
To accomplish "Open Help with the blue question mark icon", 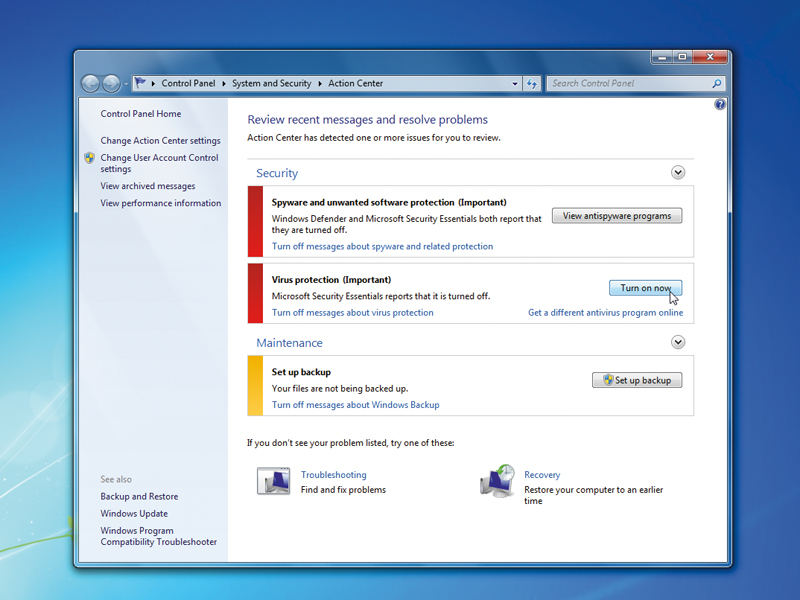I will pos(719,105).
